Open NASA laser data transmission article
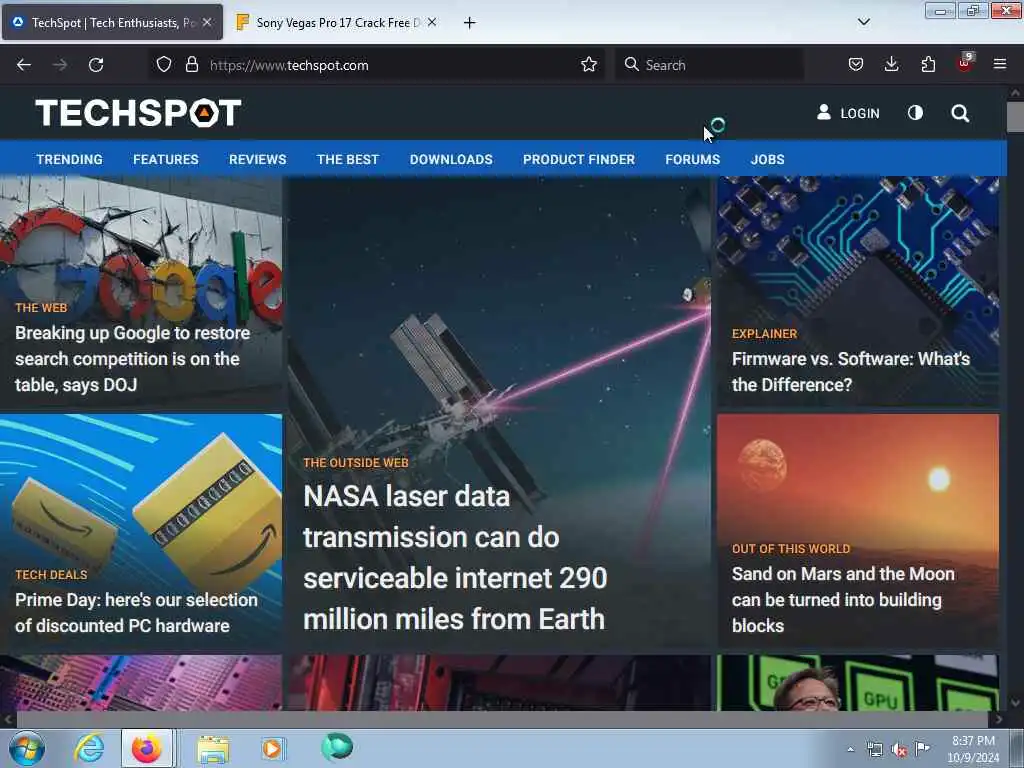This screenshot has height=768, width=1024. (455, 557)
